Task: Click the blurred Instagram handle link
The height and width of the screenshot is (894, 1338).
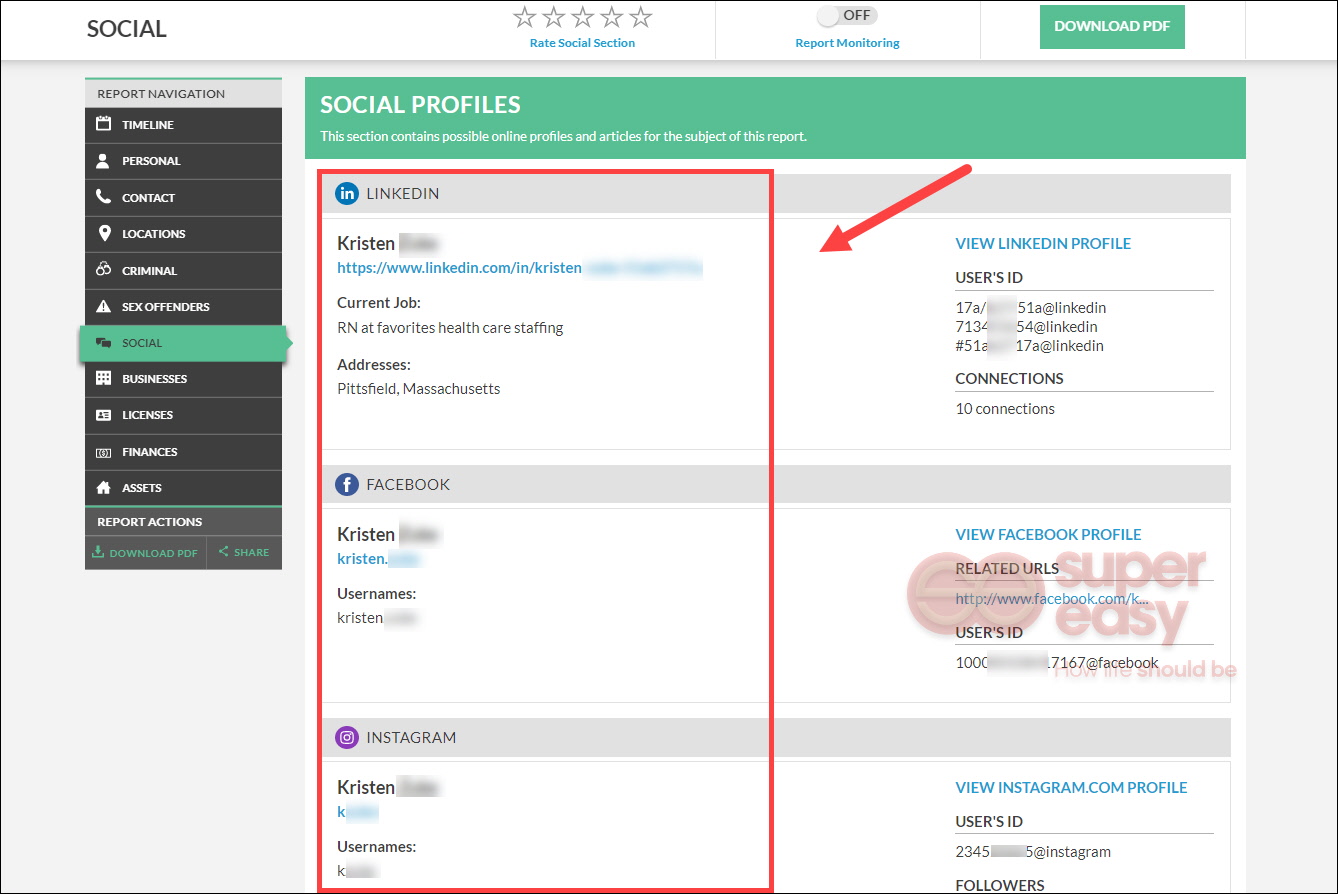Action: coord(358,812)
